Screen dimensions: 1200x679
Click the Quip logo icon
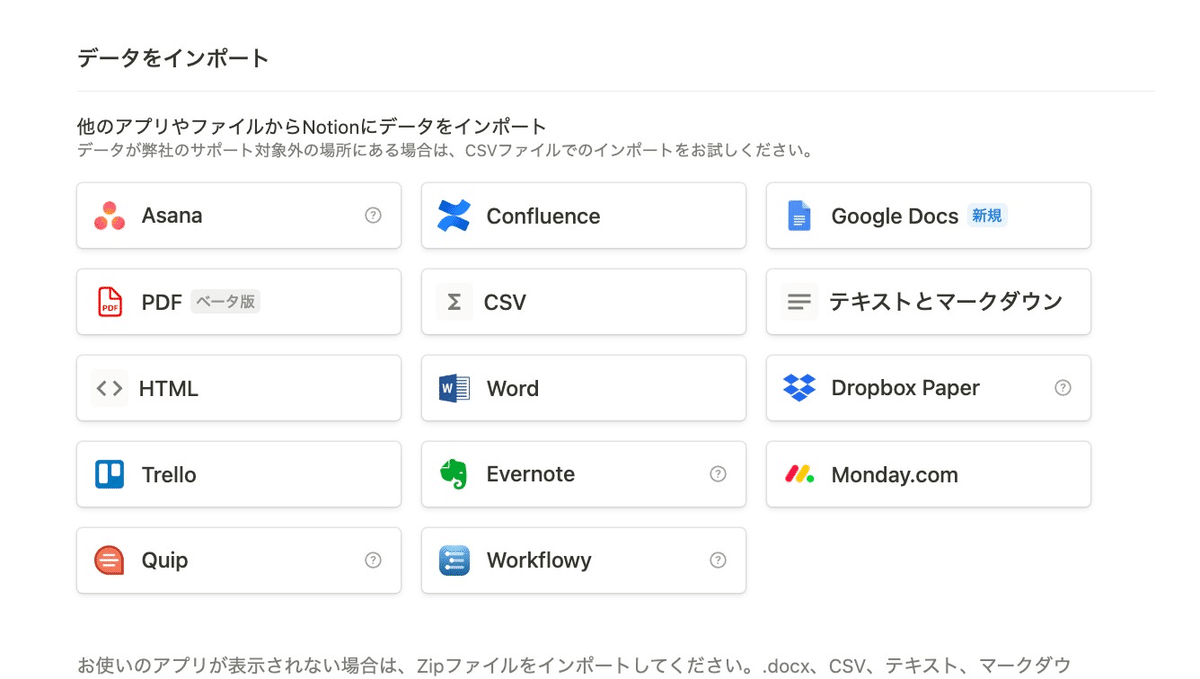[x=109, y=560]
